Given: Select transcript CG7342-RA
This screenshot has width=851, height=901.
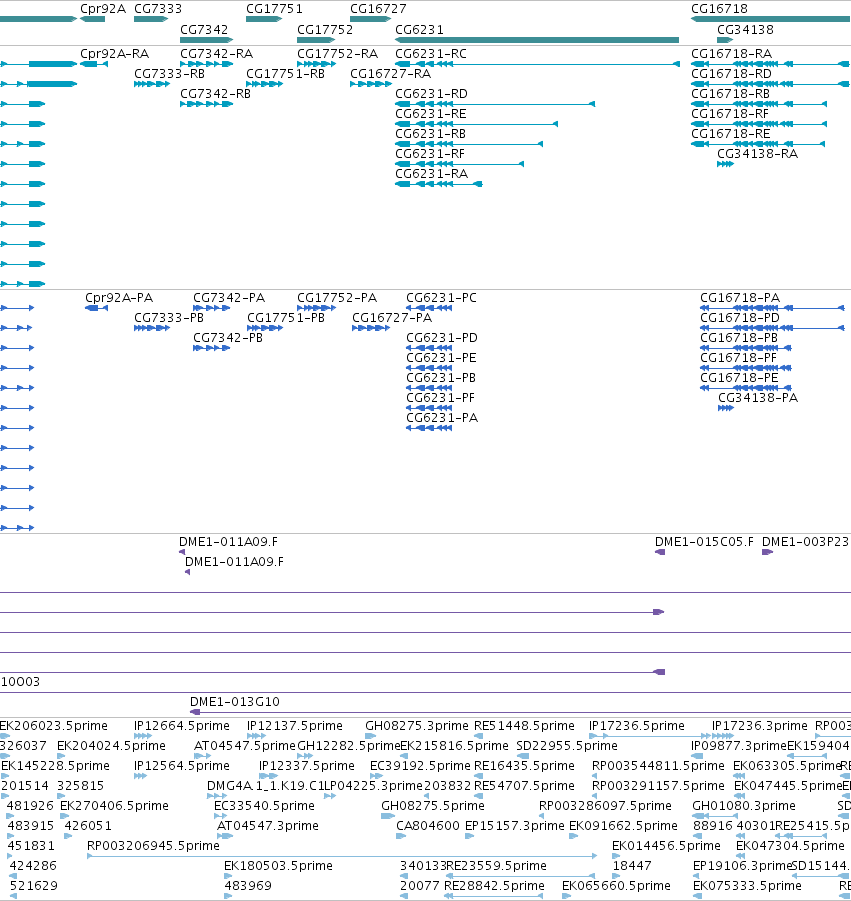Looking at the screenshot, I should (216, 53).
